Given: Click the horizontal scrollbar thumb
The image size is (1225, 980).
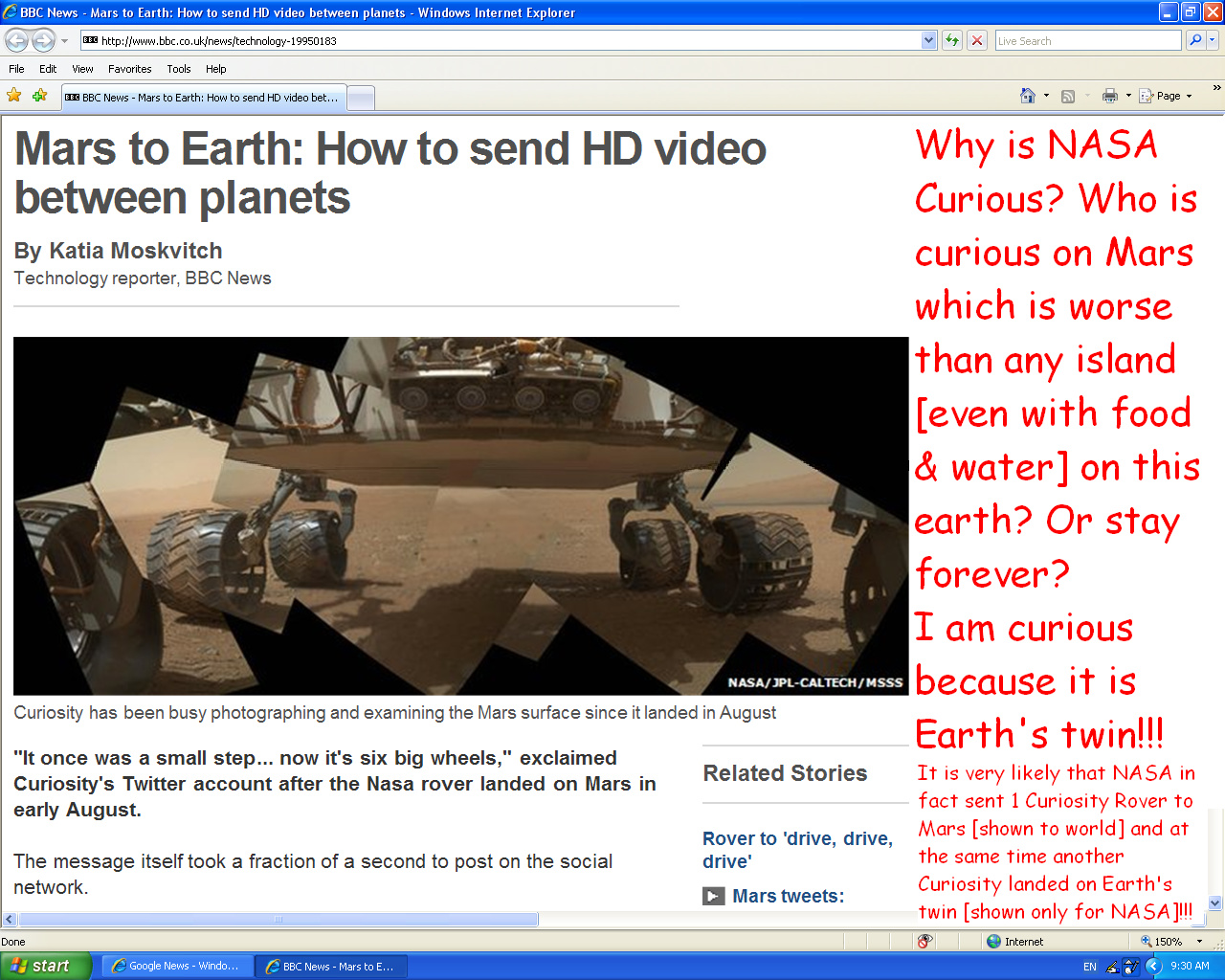Looking at the screenshot, I should (278, 920).
